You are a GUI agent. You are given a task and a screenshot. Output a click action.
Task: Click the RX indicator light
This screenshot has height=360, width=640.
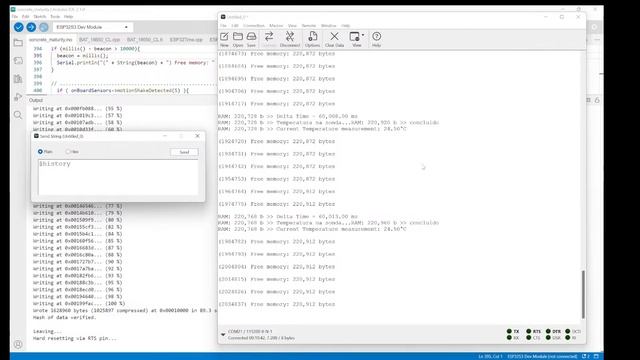(x=509, y=338)
